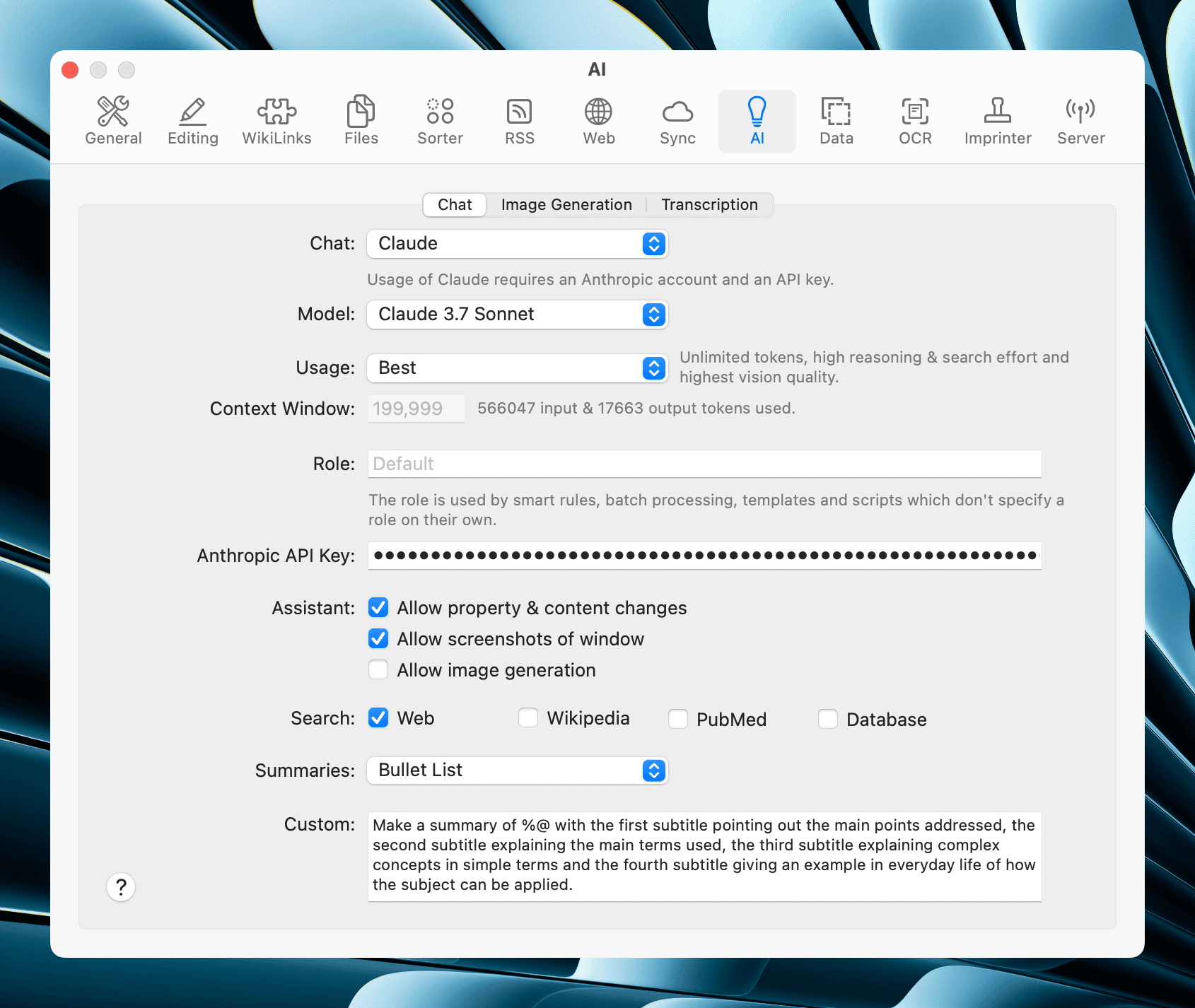
Task: Click into the Custom summary prompt box
Action: pyautogui.click(x=704, y=857)
